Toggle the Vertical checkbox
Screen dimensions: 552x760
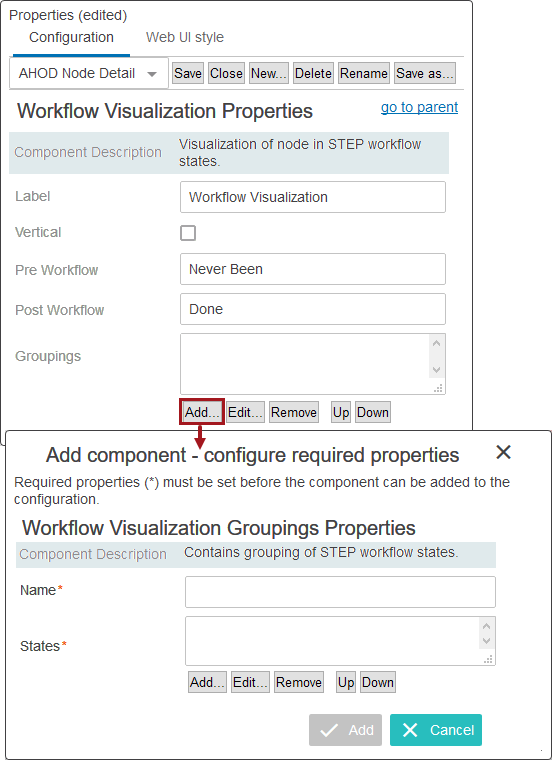(188, 233)
